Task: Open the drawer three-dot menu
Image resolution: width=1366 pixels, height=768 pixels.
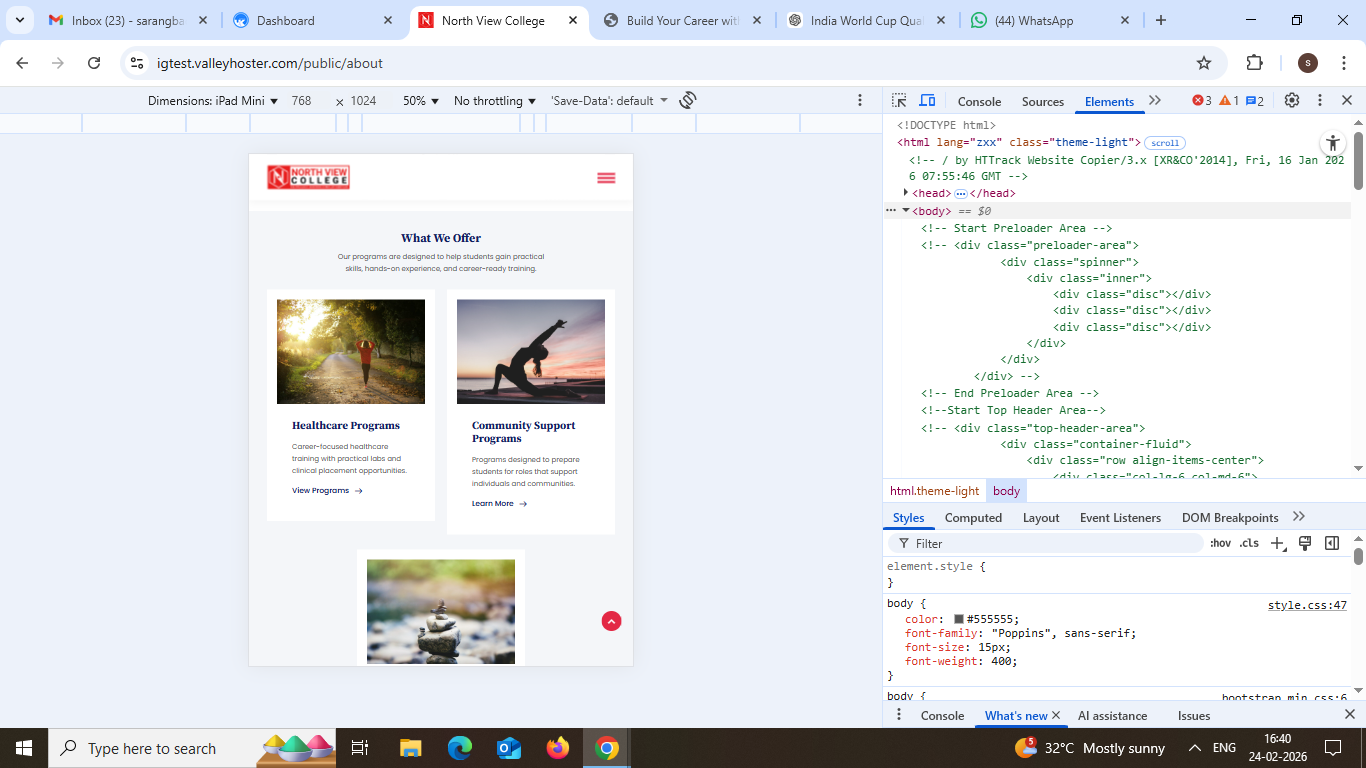Action: (899, 715)
